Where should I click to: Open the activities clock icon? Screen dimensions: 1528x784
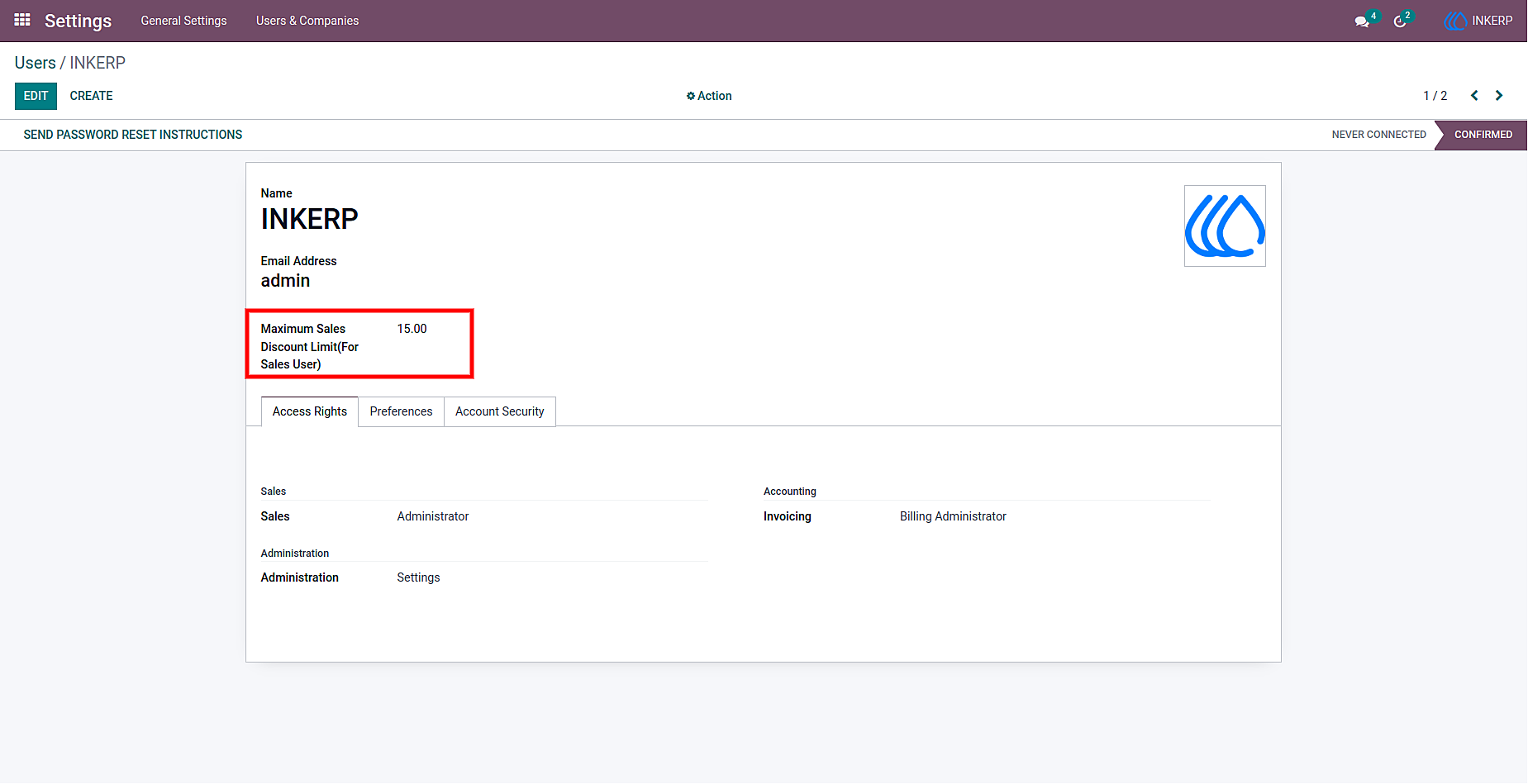tap(1400, 21)
